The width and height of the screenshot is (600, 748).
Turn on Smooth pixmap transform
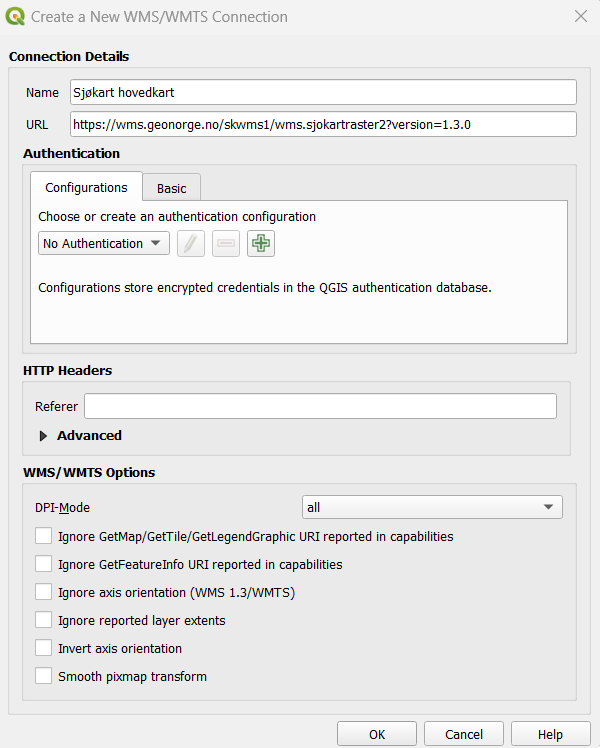(x=43, y=676)
